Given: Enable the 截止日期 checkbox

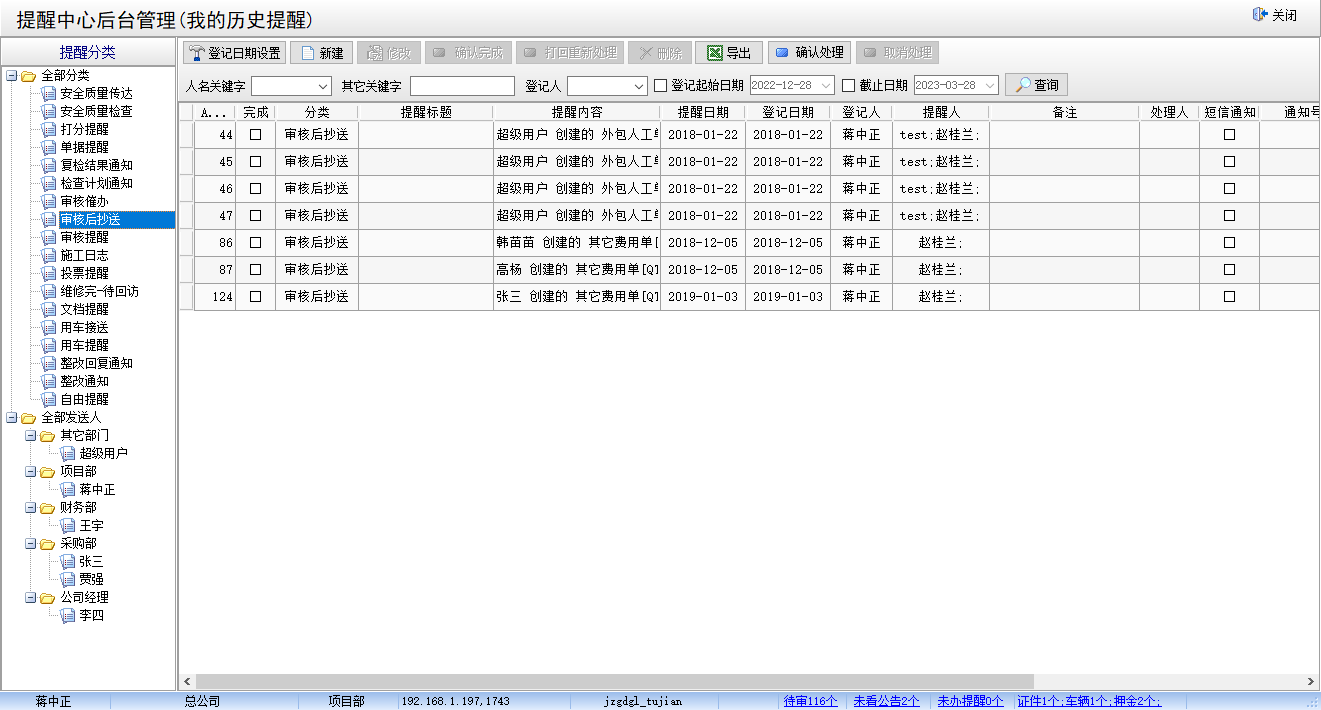Looking at the screenshot, I should [x=848, y=86].
